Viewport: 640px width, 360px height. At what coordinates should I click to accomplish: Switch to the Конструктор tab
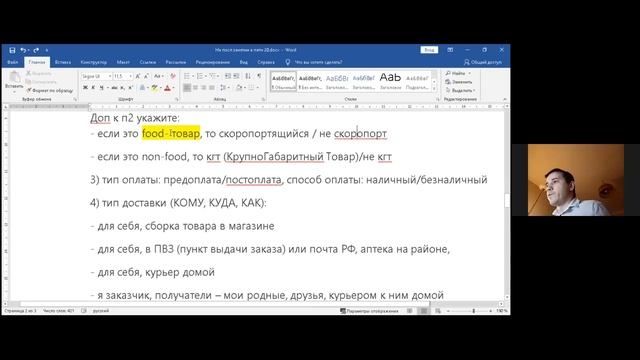93,62
